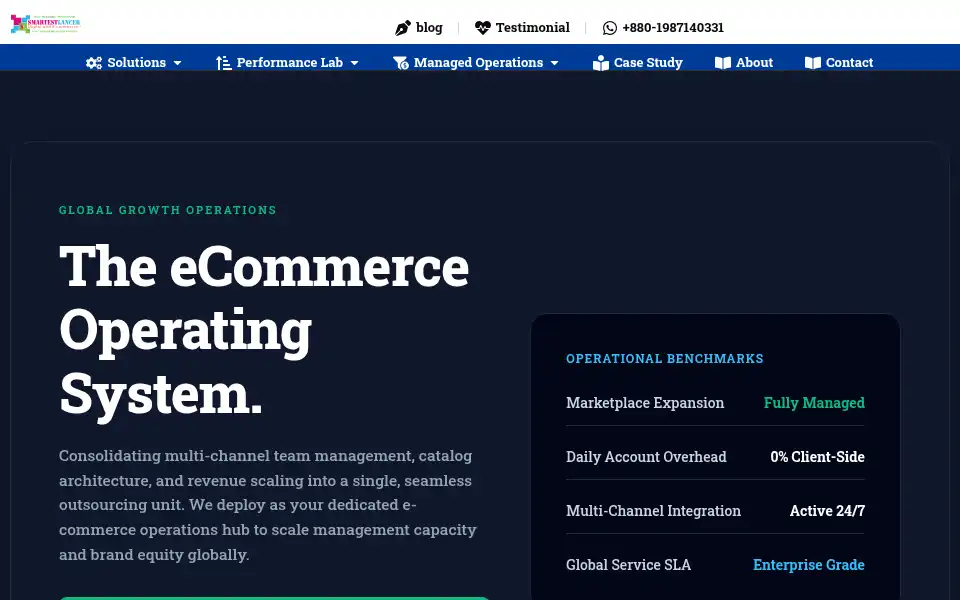960x600 pixels.
Task: Call the +880-1987140331 phone number
Action: tap(673, 28)
